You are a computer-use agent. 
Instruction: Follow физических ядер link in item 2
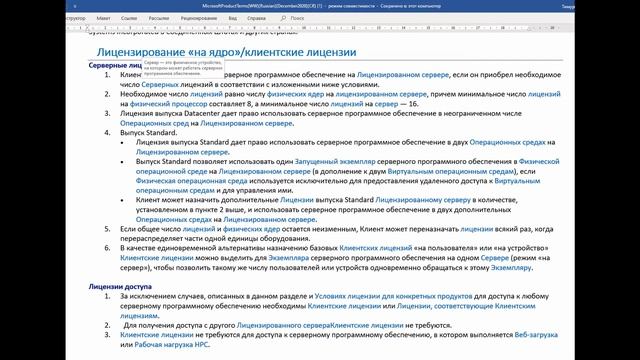click(295, 94)
